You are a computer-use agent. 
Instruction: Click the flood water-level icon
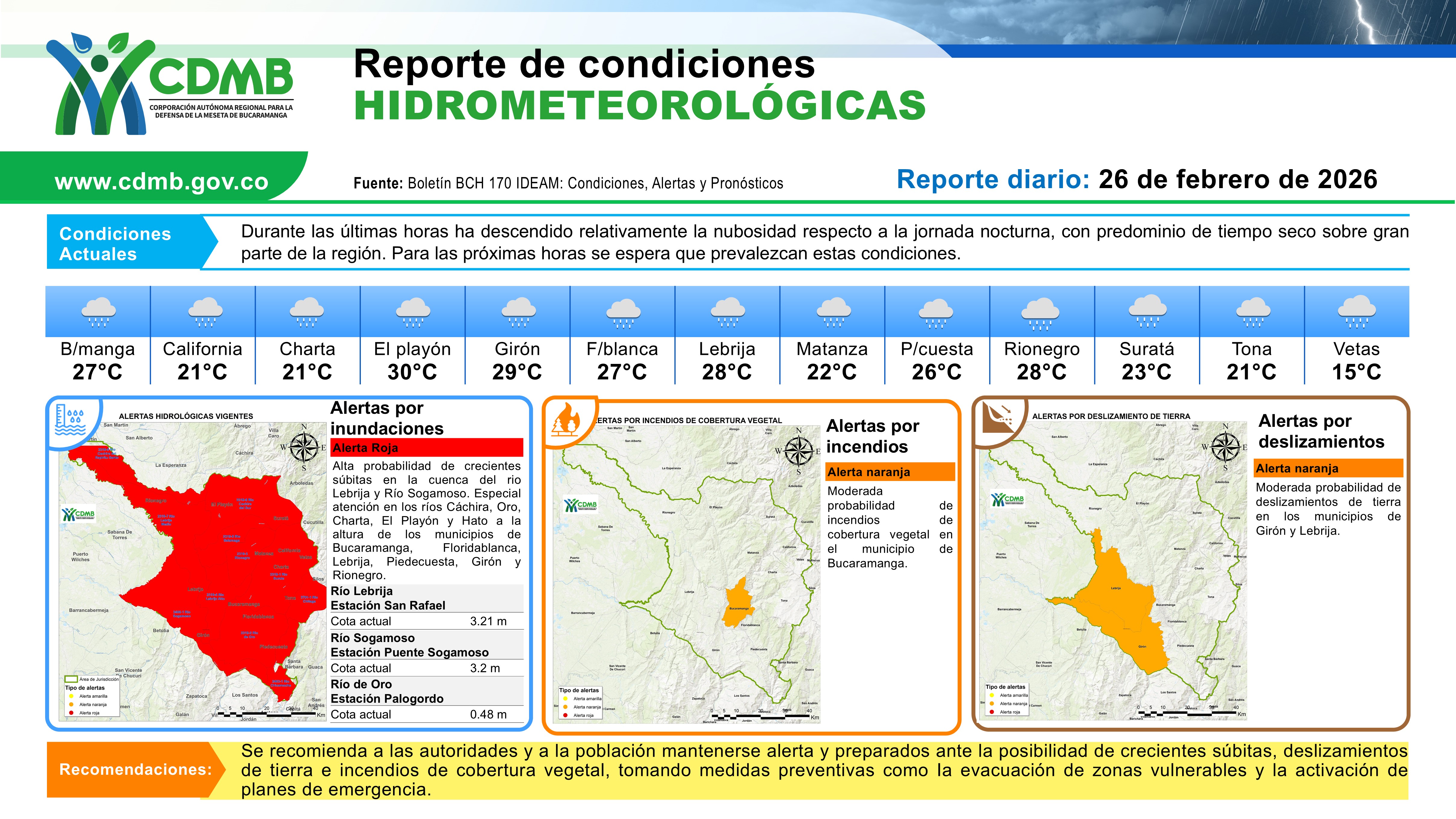[70, 420]
